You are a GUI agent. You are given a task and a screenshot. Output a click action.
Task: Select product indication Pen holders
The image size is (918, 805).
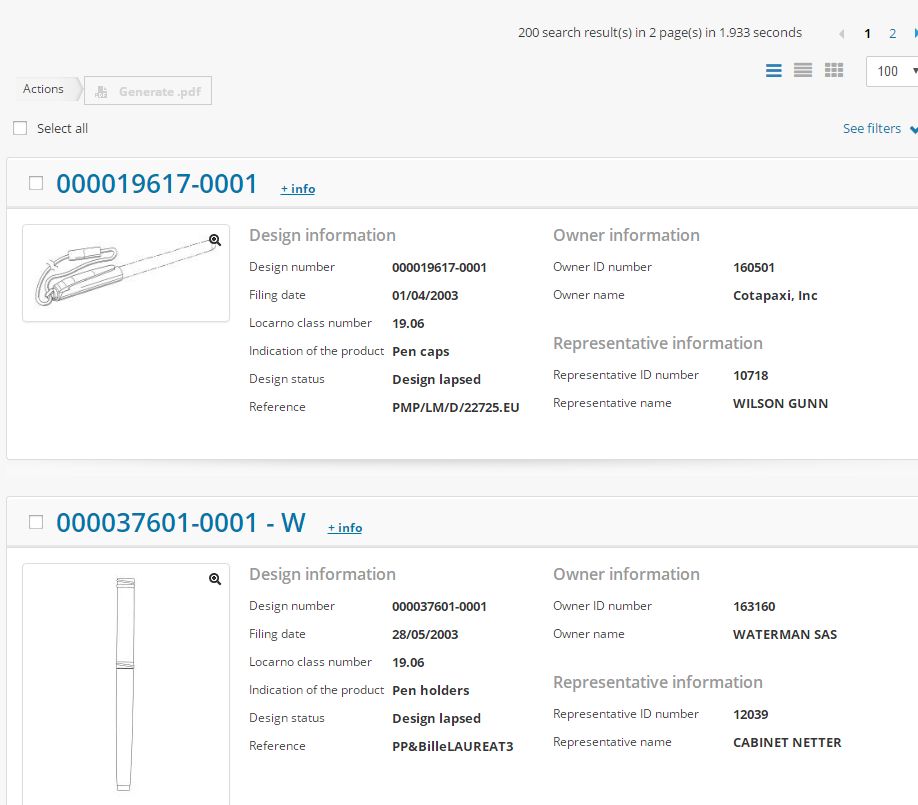tap(431, 691)
